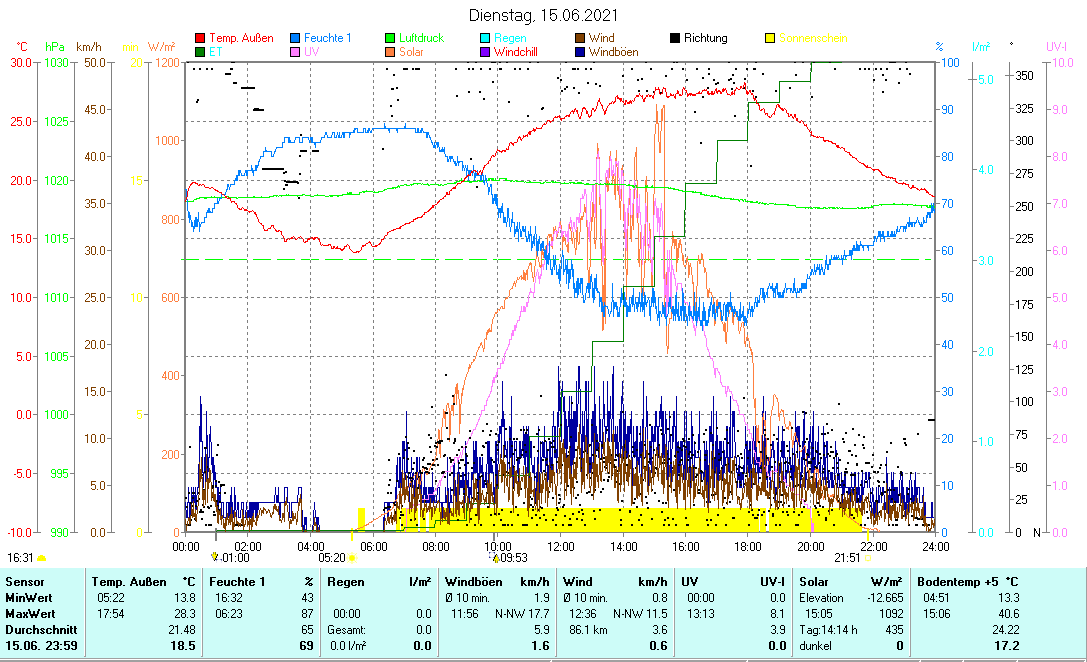This screenshot has width=1087, height=662.
Task: Click the 86.1 km wind run value
Action: point(589,630)
